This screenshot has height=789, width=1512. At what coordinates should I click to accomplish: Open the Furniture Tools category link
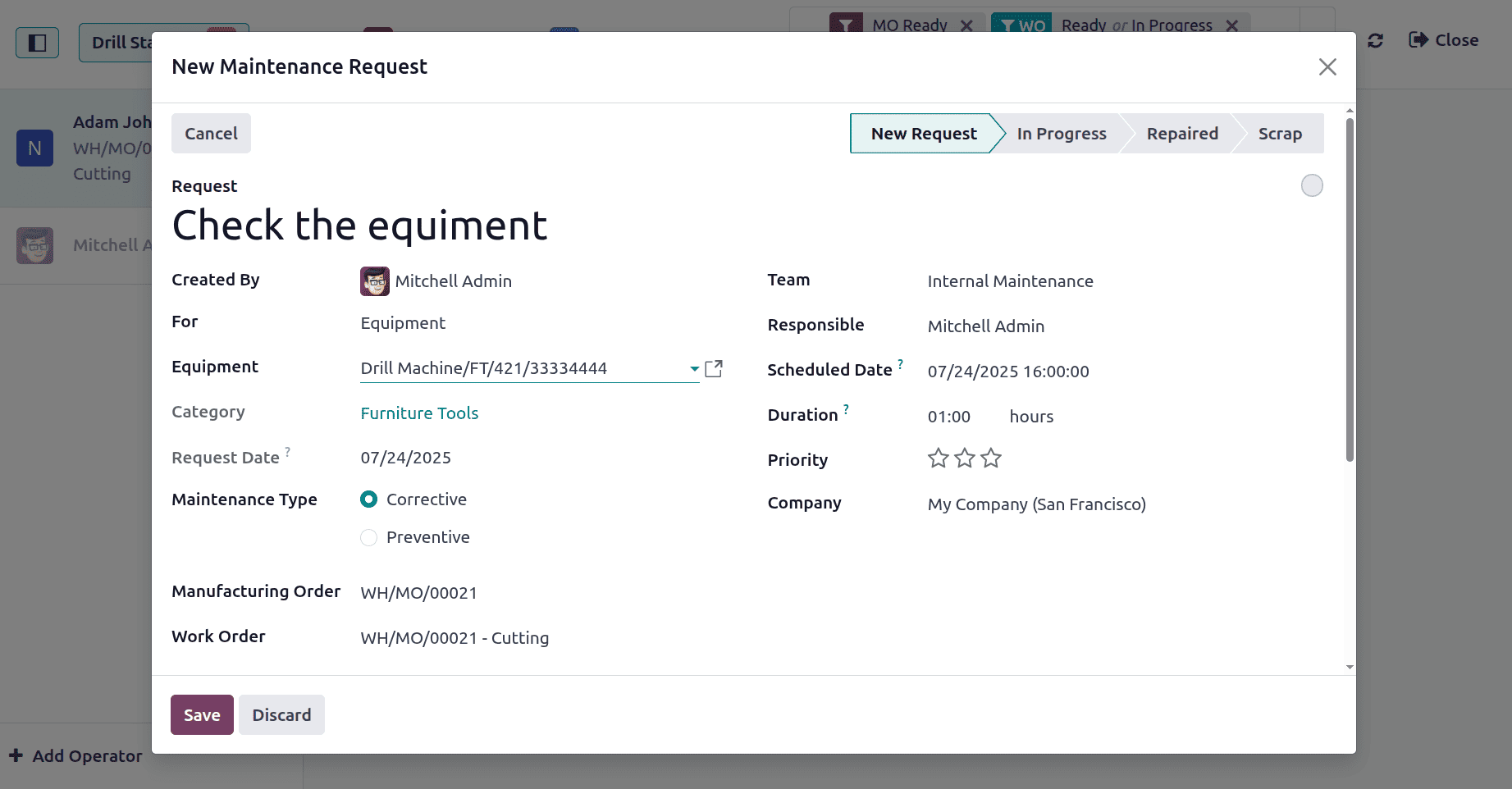point(419,413)
